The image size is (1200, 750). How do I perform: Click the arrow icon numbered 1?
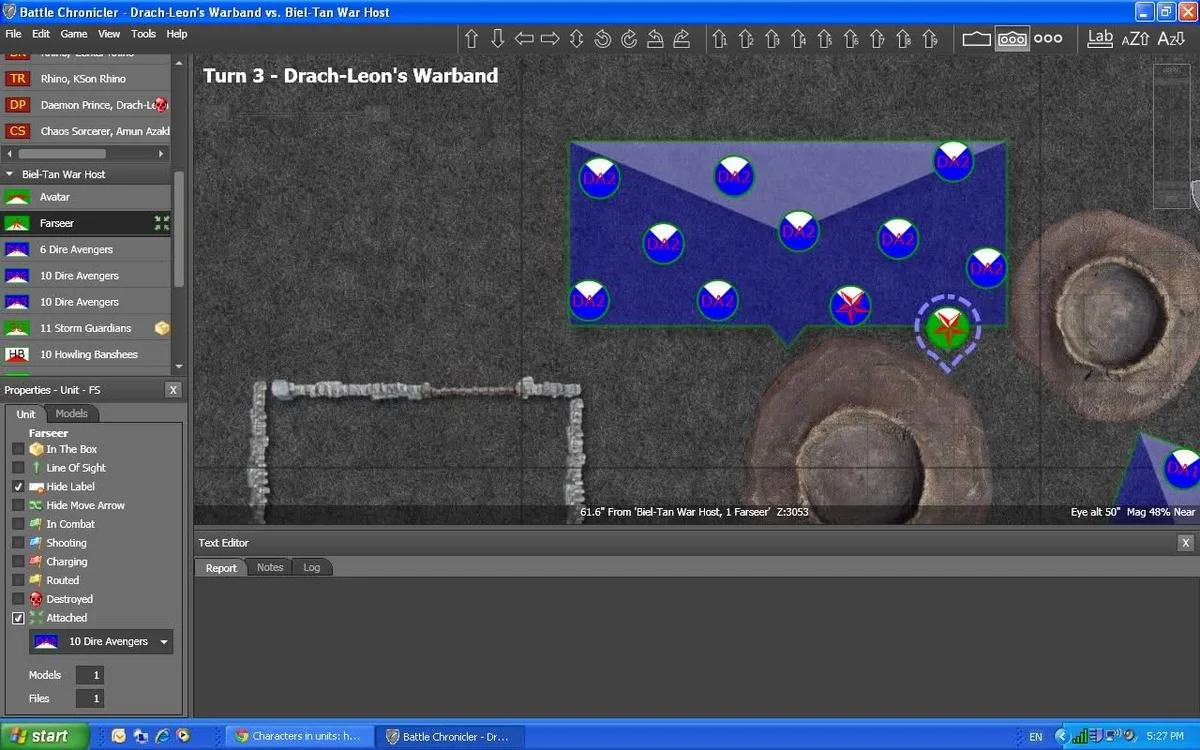719,39
